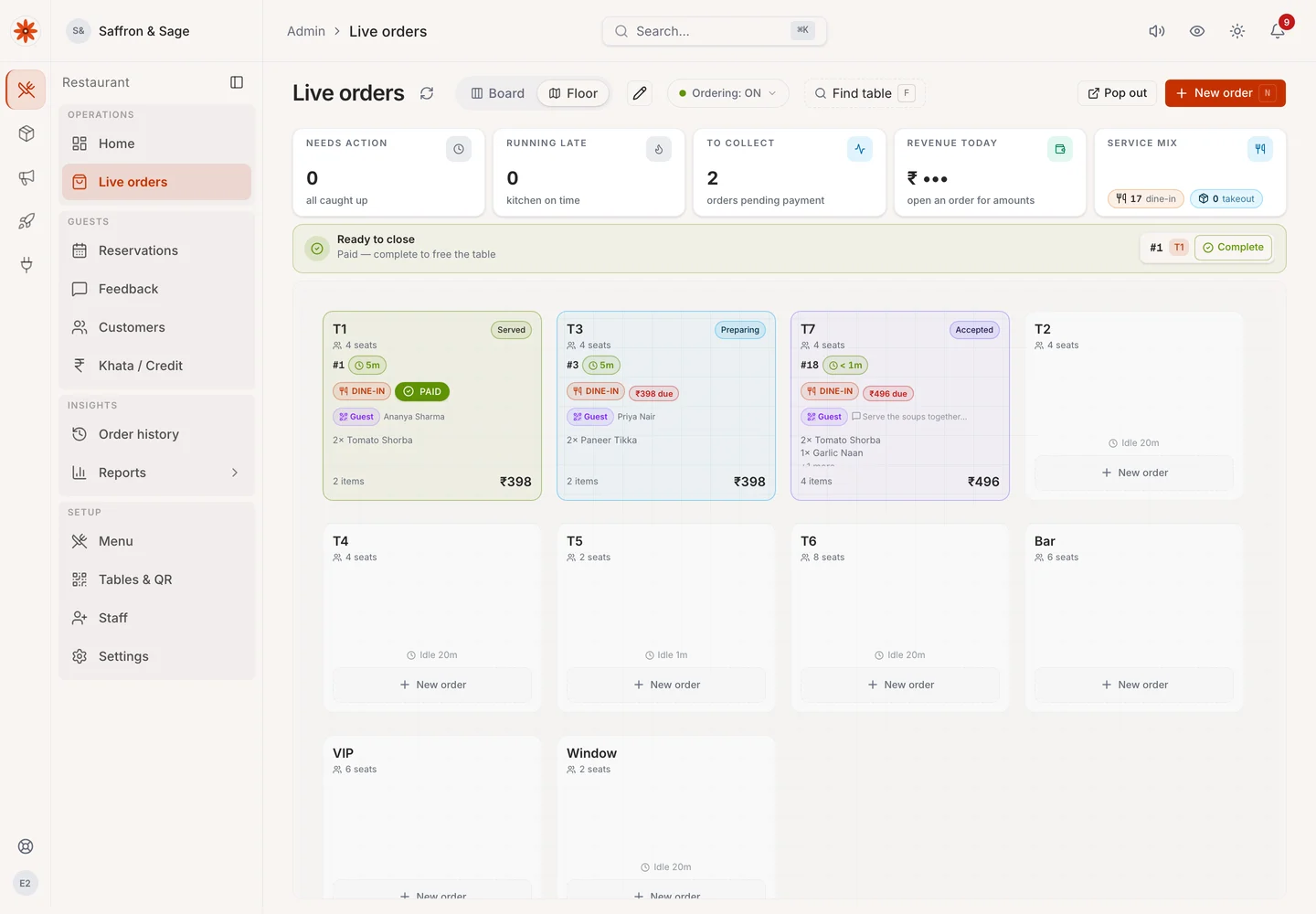Image resolution: width=1316 pixels, height=914 pixels.
Task: Click the 17 dine-in chip
Action: tap(1146, 199)
